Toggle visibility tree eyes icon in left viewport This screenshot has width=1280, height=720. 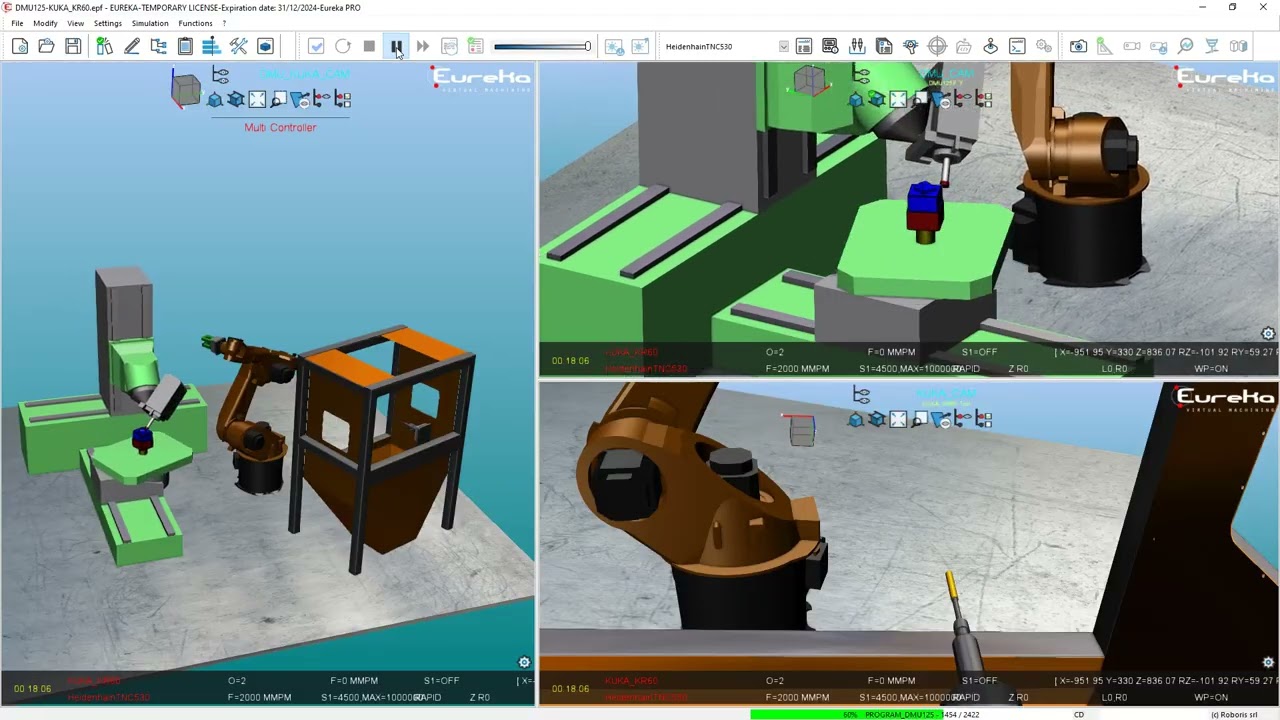[x=220, y=75]
